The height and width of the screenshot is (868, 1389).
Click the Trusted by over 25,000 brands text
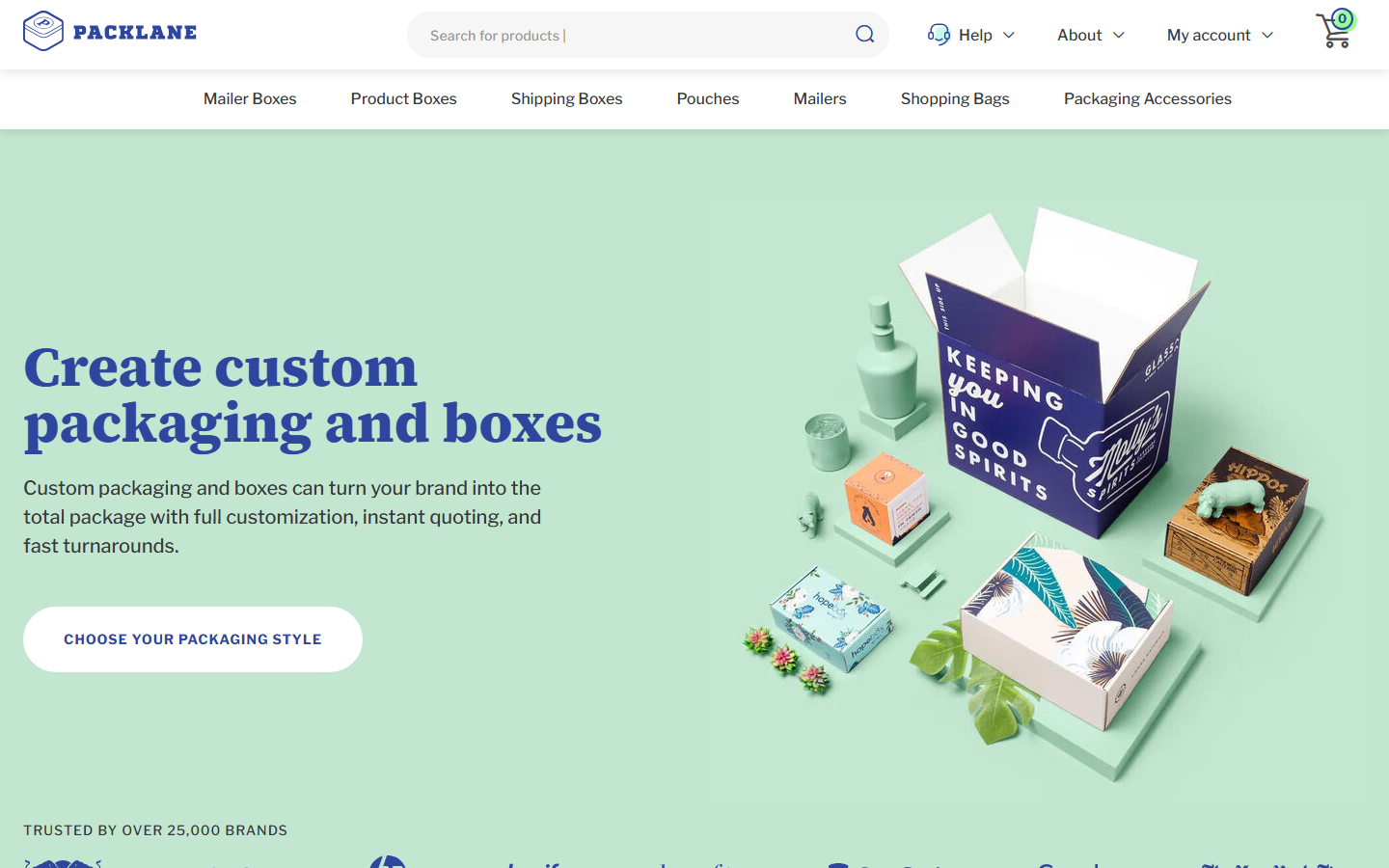(x=155, y=830)
